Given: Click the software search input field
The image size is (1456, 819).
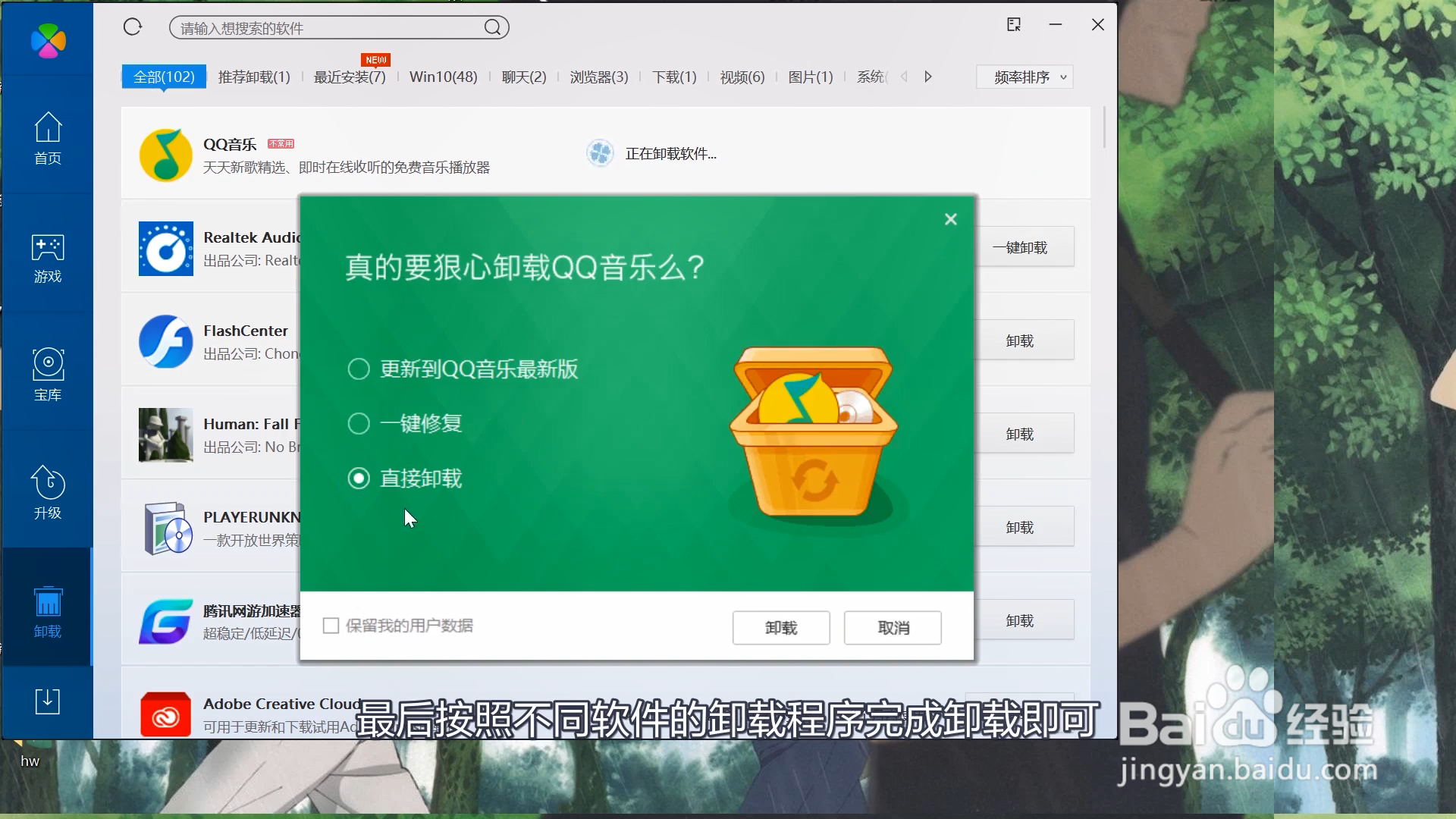Looking at the screenshot, I should click(326, 28).
